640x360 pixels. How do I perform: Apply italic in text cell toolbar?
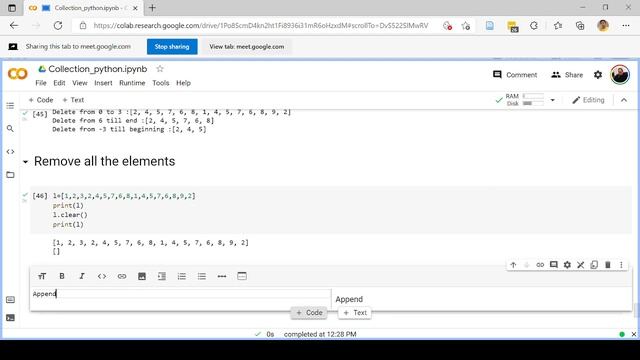tap(82, 276)
